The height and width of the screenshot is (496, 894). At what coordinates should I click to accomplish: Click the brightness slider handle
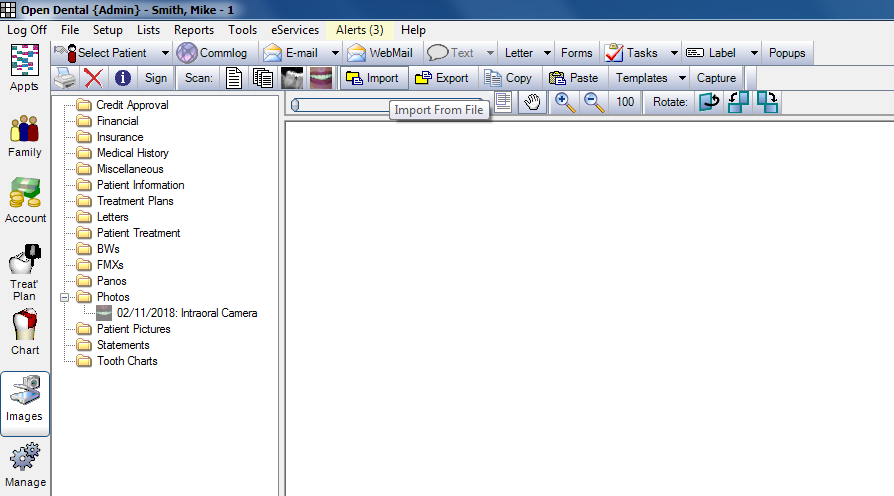coord(295,105)
